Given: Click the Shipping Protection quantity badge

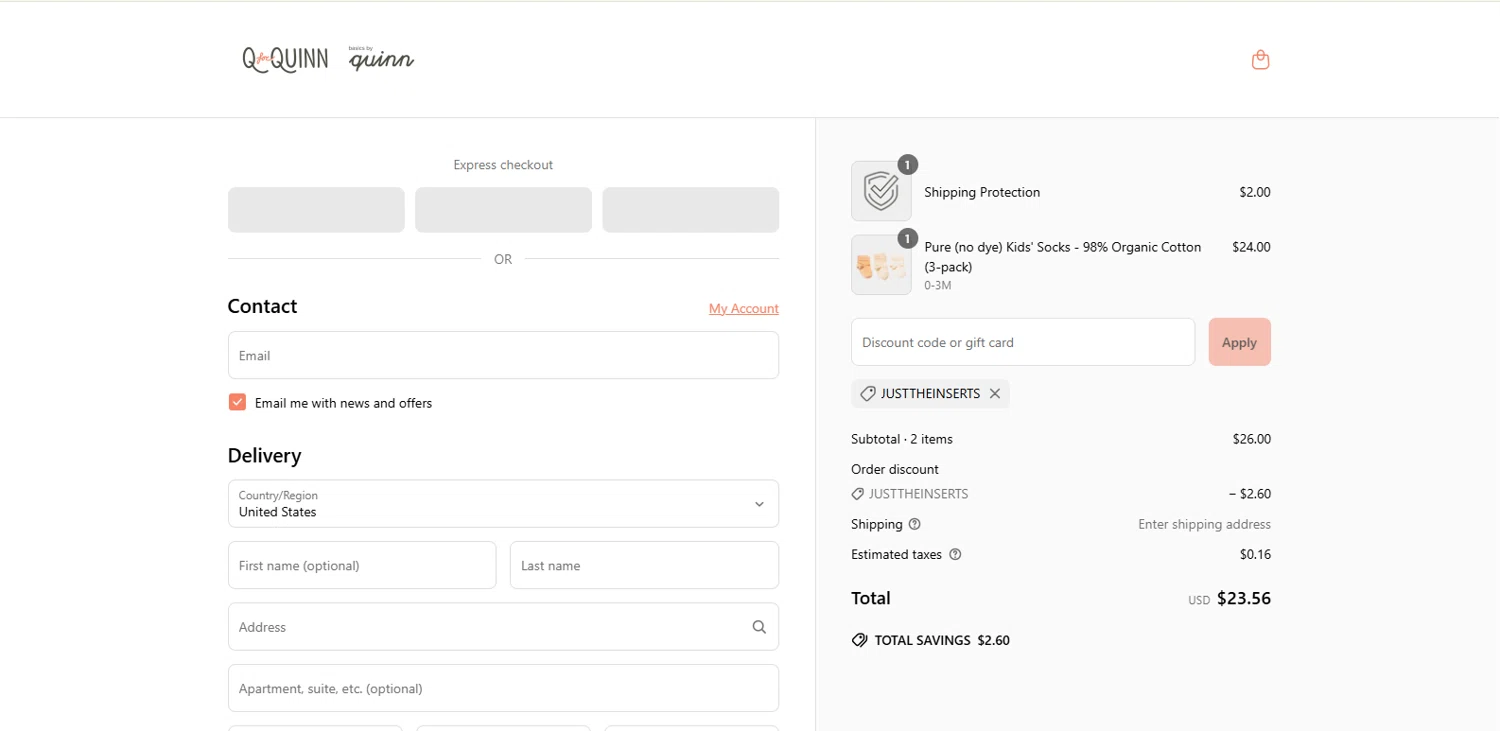Looking at the screenshot, I should click(907, 165).
